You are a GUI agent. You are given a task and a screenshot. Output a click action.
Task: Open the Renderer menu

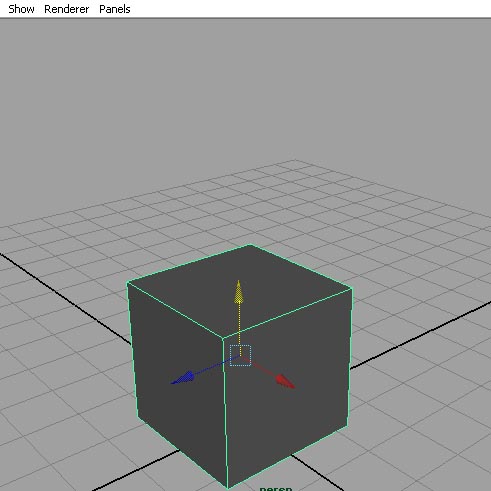[66, 9]
